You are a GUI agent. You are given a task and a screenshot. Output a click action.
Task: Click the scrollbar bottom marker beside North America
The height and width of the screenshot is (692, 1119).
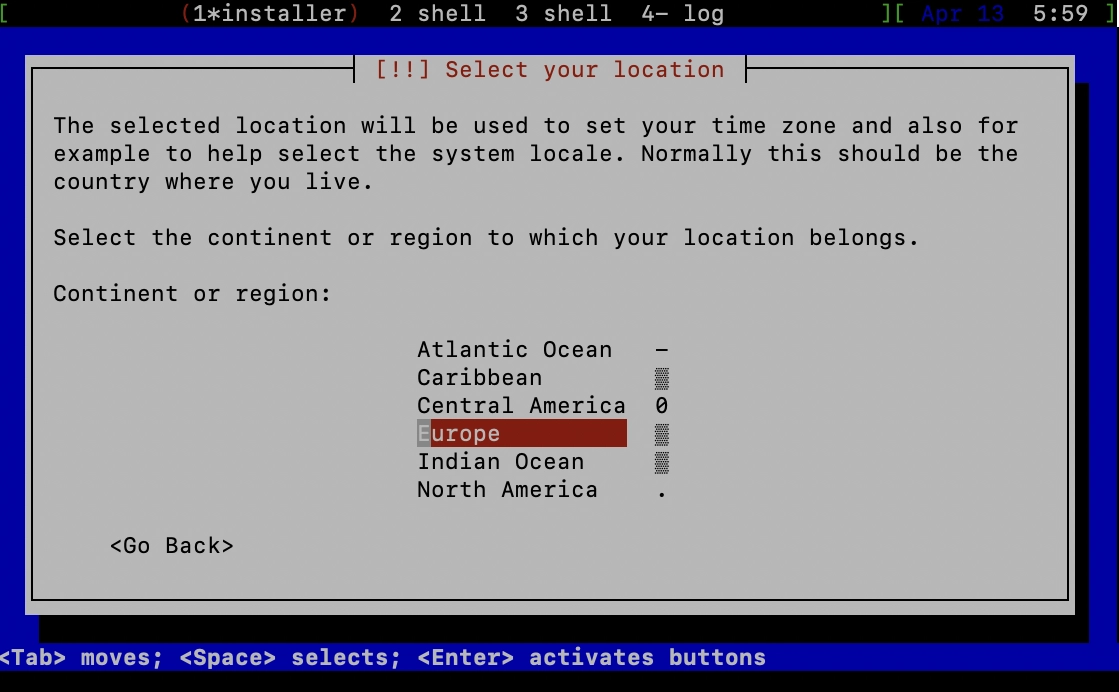pyautogui.click(x=661, y=491)
